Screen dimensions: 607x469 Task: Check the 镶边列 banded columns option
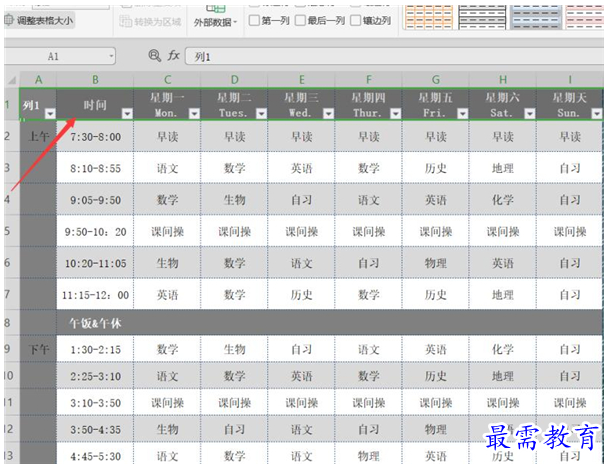(355, 21)
